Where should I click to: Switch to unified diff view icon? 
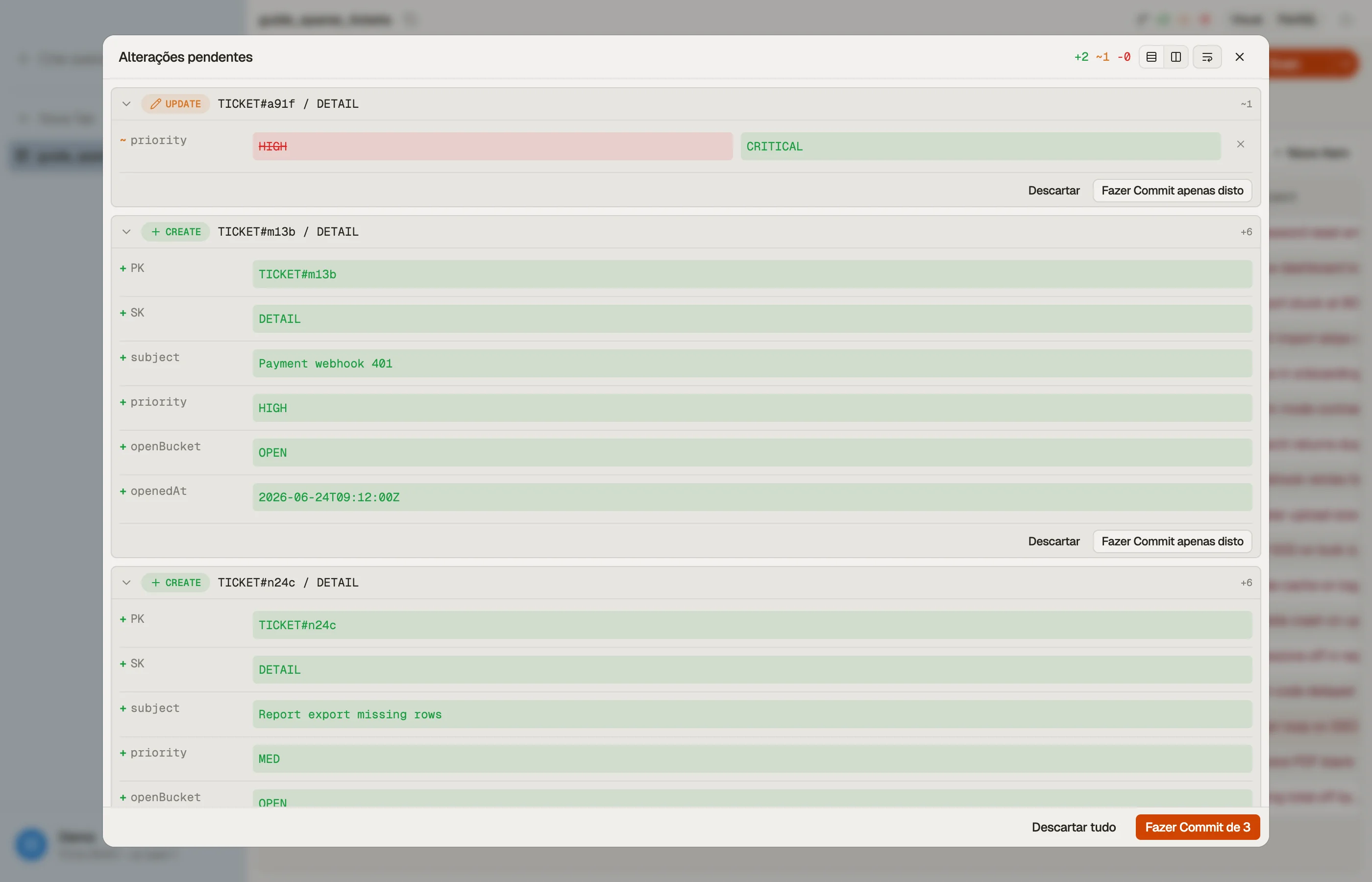1151,57
